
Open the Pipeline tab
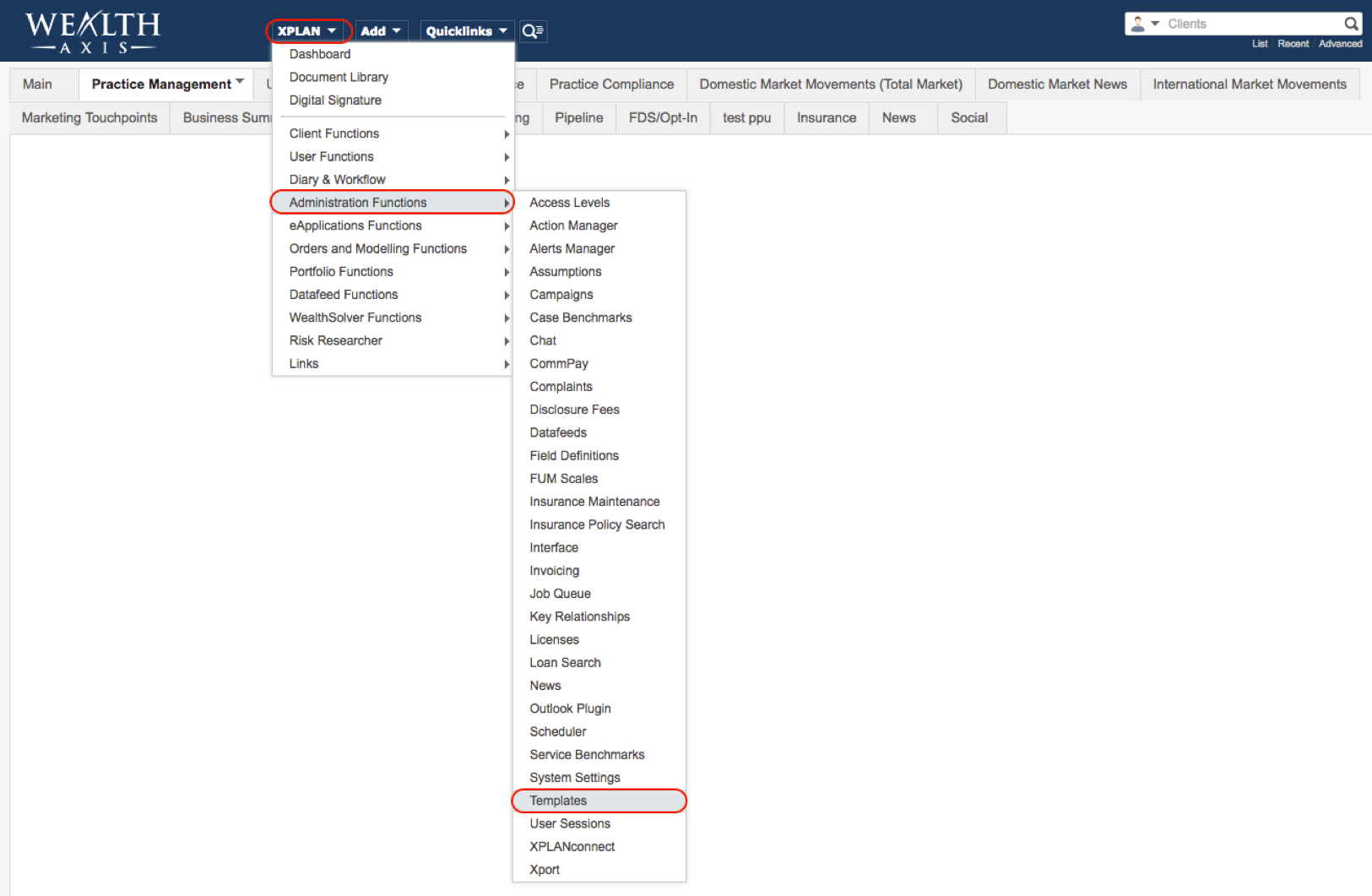coord(579,117)
